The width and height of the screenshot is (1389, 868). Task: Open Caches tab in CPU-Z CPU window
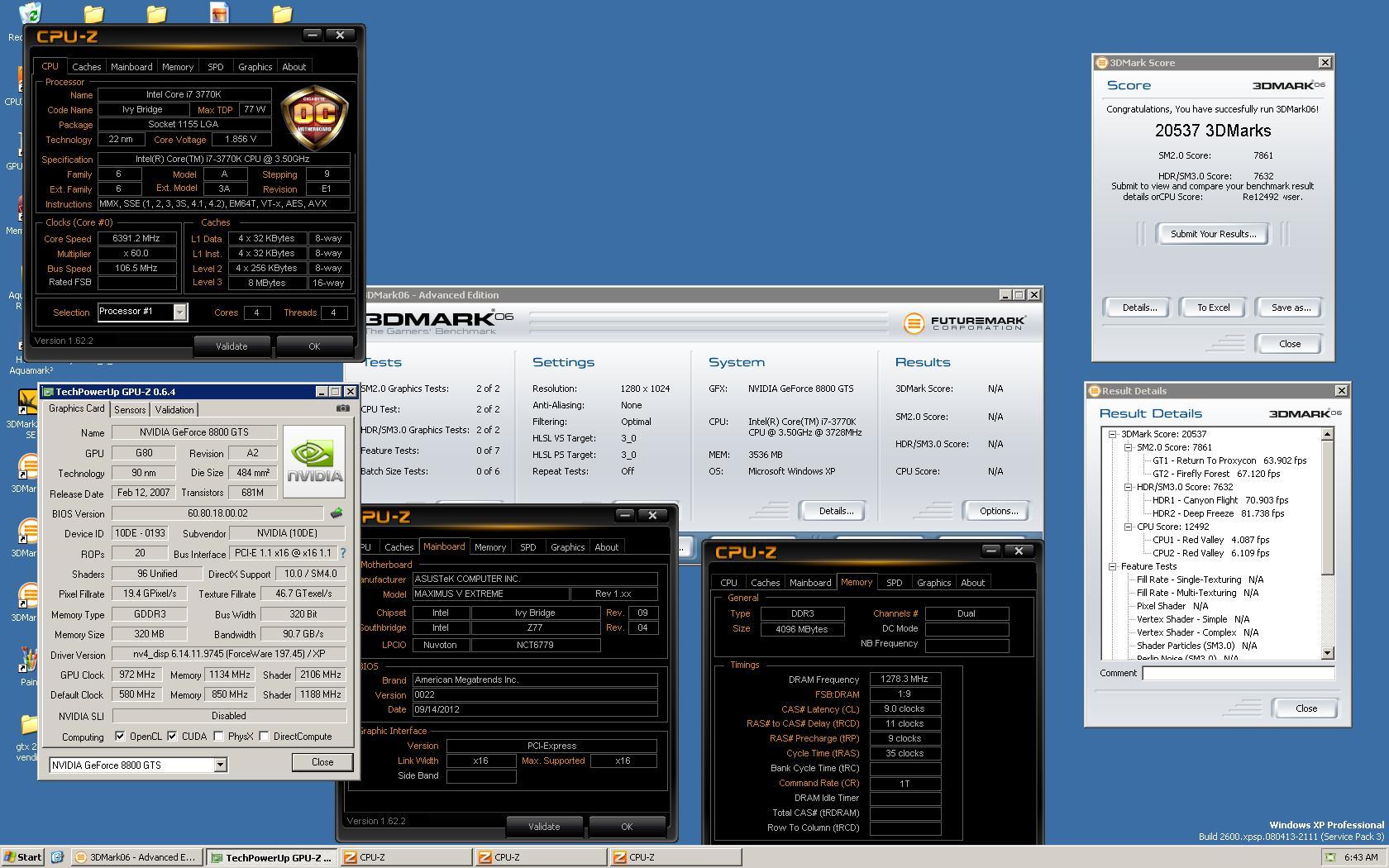(x=86, y=67)
